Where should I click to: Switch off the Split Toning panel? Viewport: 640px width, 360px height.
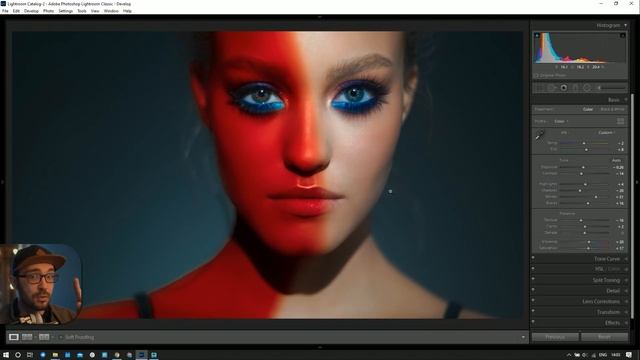coord(533,279)
